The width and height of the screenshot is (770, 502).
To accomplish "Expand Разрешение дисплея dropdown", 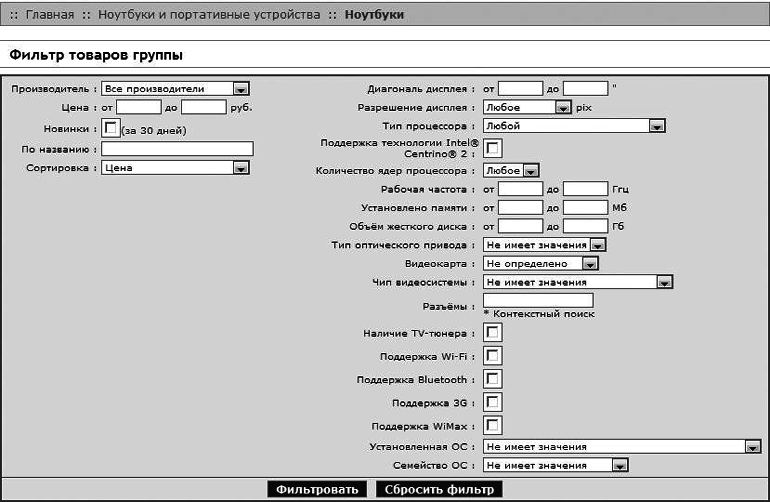I will point(527,107).
